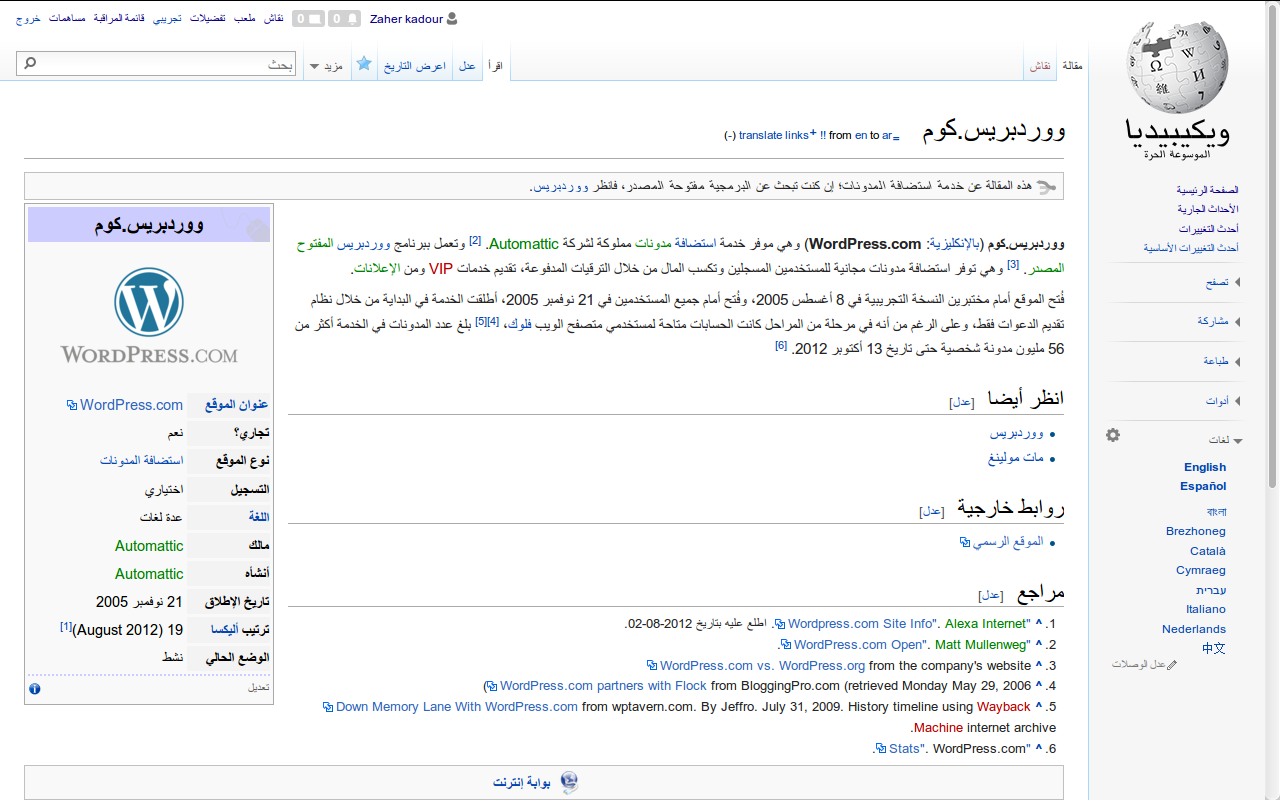Click تعديل link at infobox bottom
Image resolution: width=1280 pixels, height=800 pixels.
259,688
